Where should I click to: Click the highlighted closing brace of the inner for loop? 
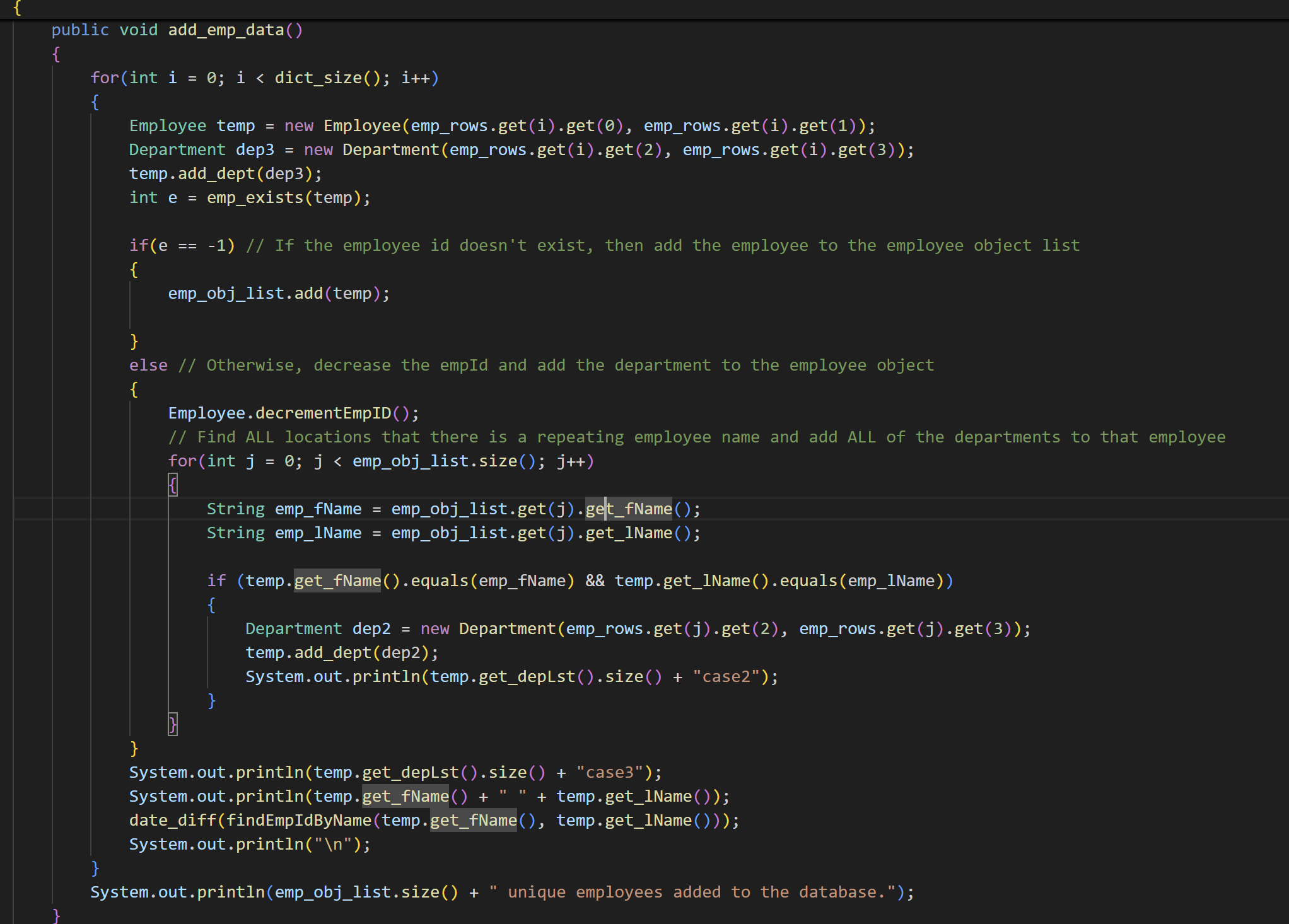[173, 725]
